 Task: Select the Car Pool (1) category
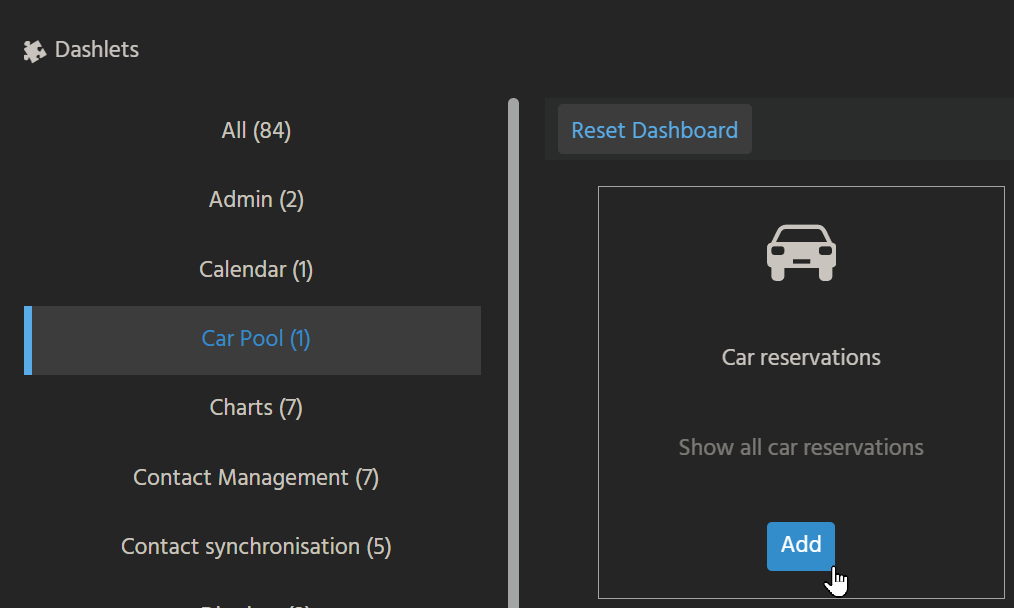[256, 339]
